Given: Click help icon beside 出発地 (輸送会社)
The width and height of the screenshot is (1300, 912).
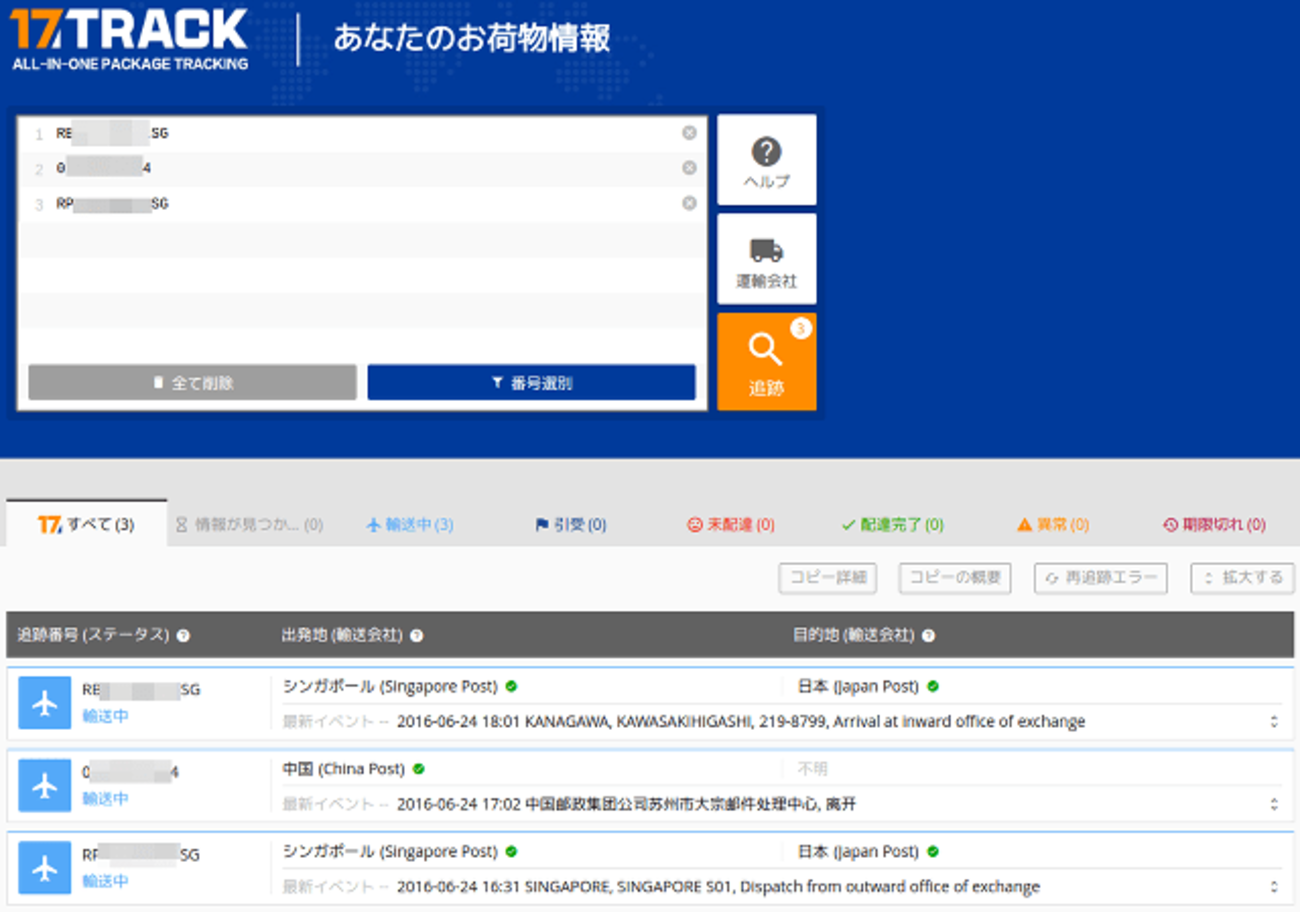Looking at the screenshot, I should pyautogui.click(x=416, y=636).
